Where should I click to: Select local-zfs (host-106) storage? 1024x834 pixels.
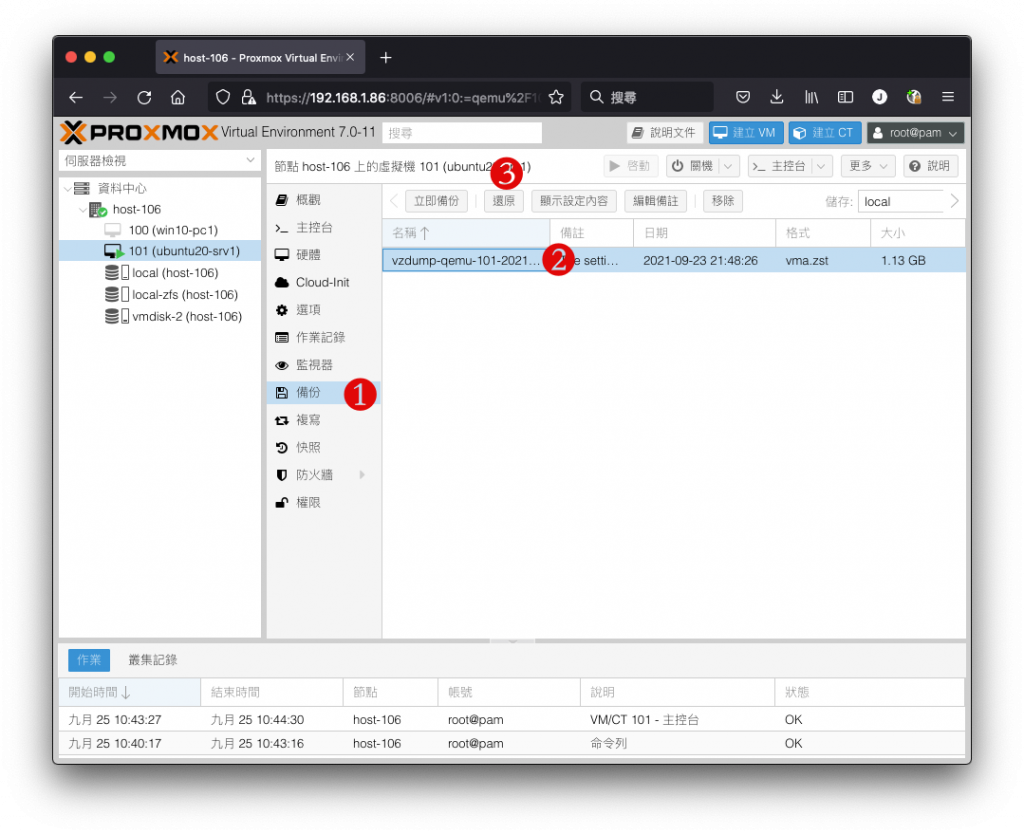tap(160, 295)
